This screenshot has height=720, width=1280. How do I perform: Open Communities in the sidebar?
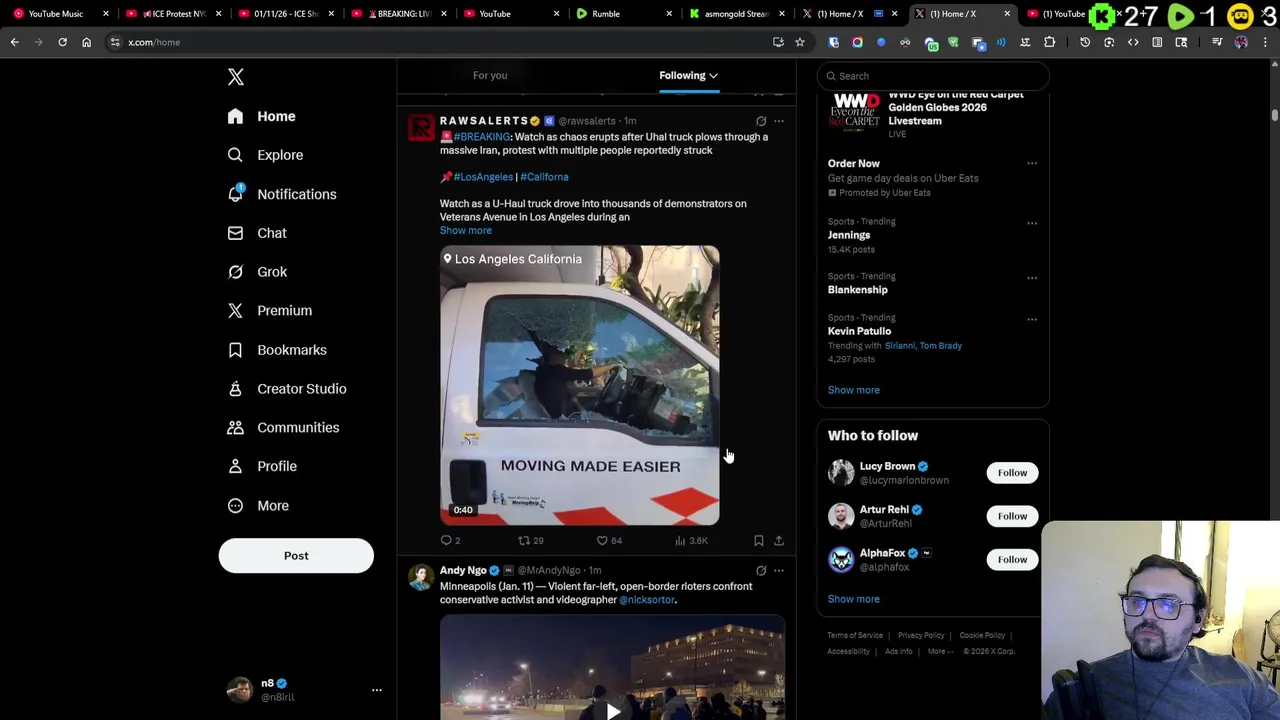(283, 427)
